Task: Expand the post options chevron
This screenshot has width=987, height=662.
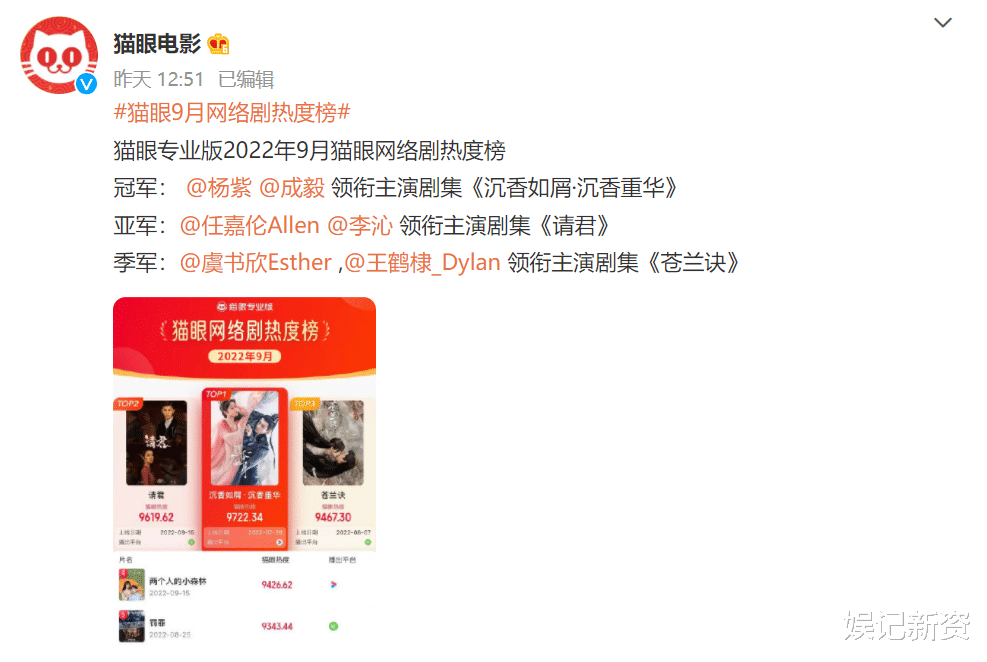Action: click(942, 23)
